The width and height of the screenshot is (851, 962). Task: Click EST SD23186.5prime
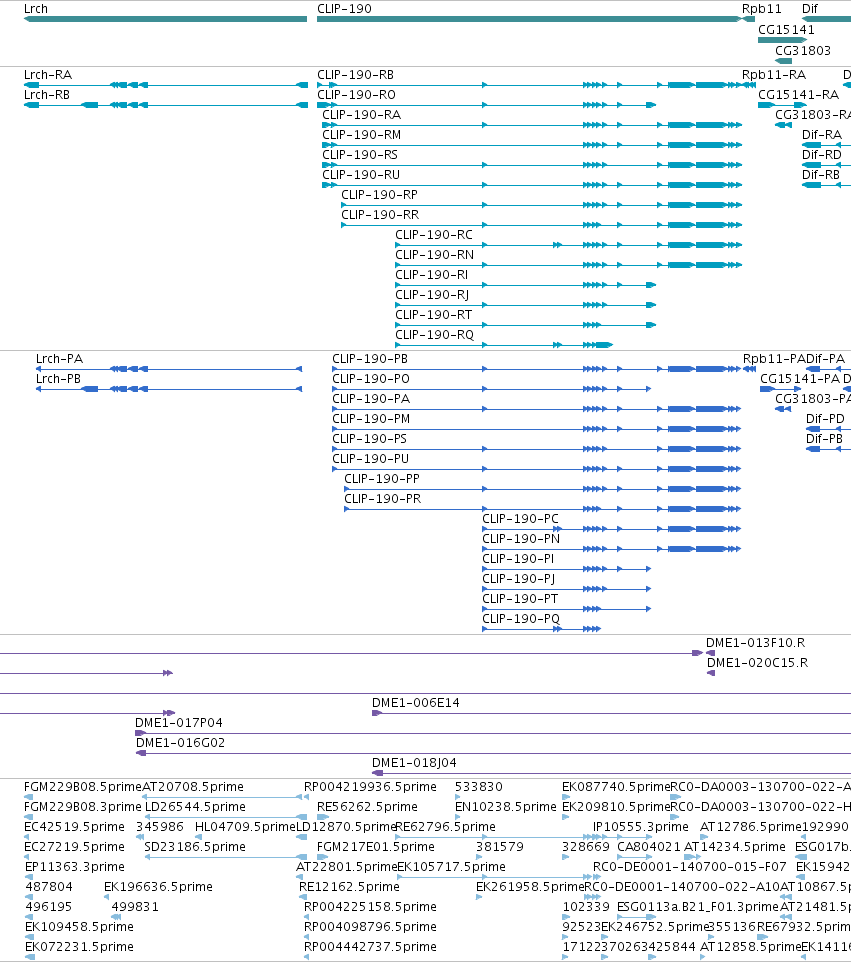(x=194, y=847)
